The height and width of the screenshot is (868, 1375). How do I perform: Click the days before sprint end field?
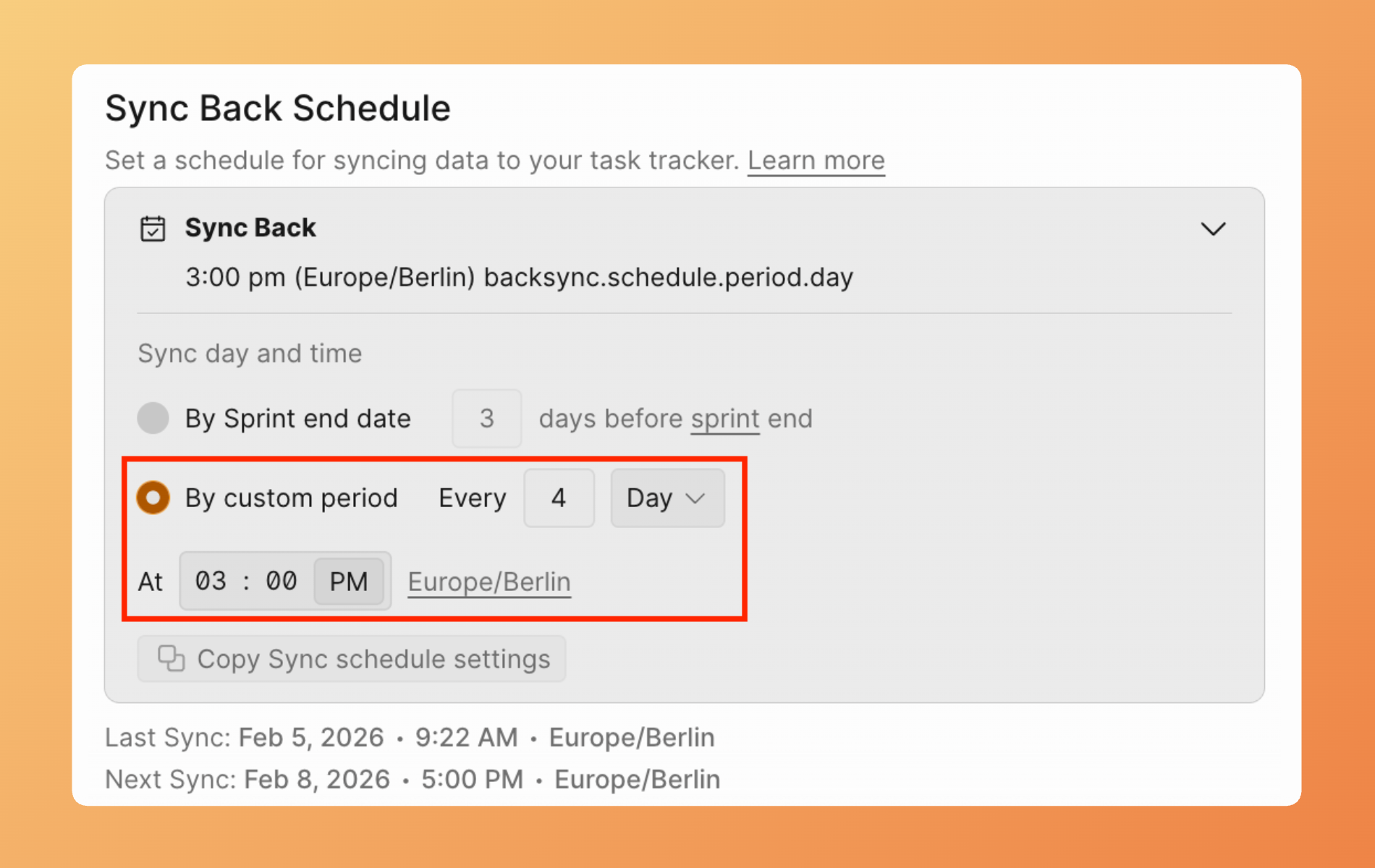(486, 418)
